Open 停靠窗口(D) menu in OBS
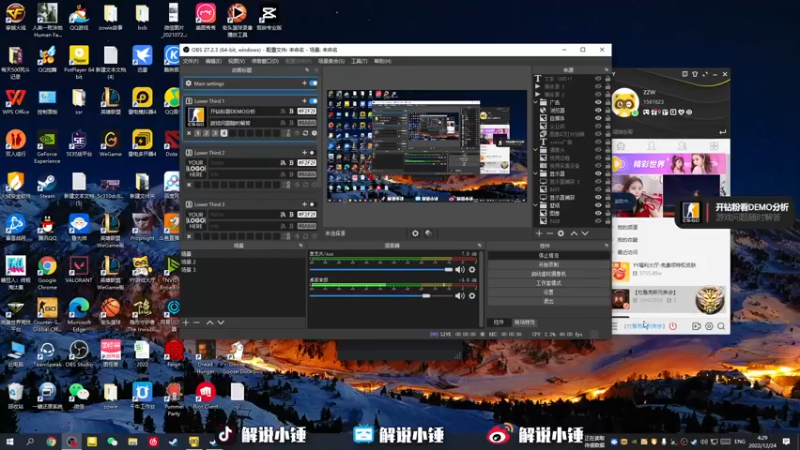This screenshot has height=450, width=800. click(265, 61)
